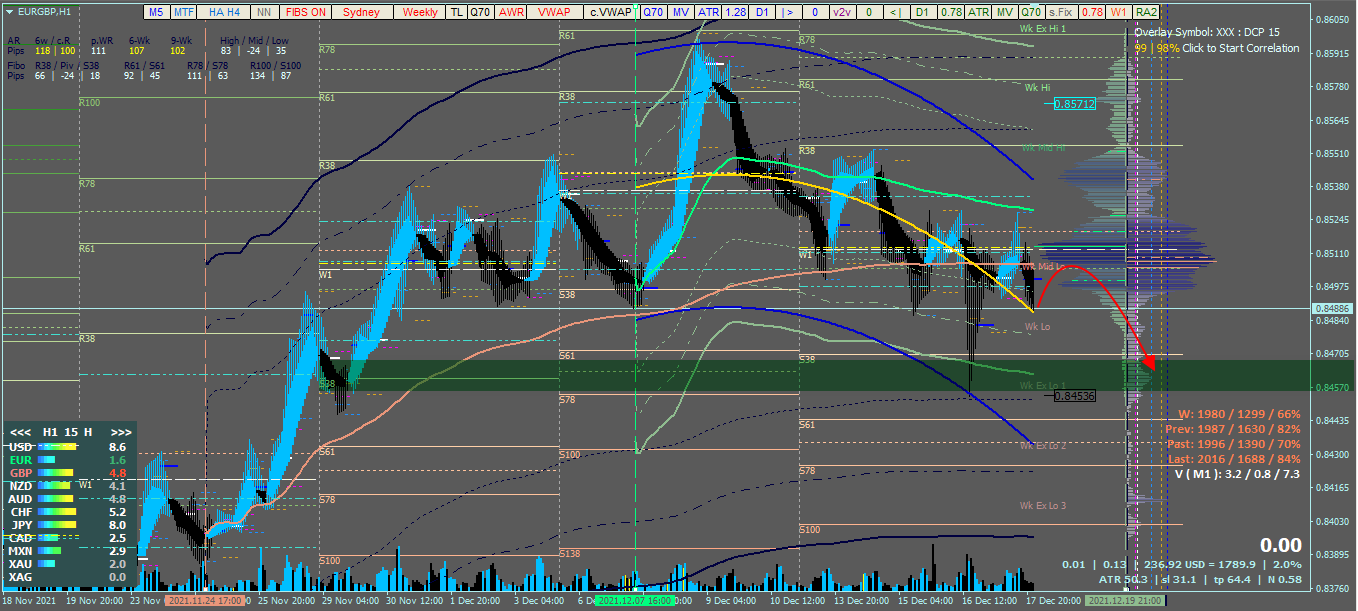Click the ATR 50.3 status line
The image size is (1358, 611).
(x=1200, y=580)
